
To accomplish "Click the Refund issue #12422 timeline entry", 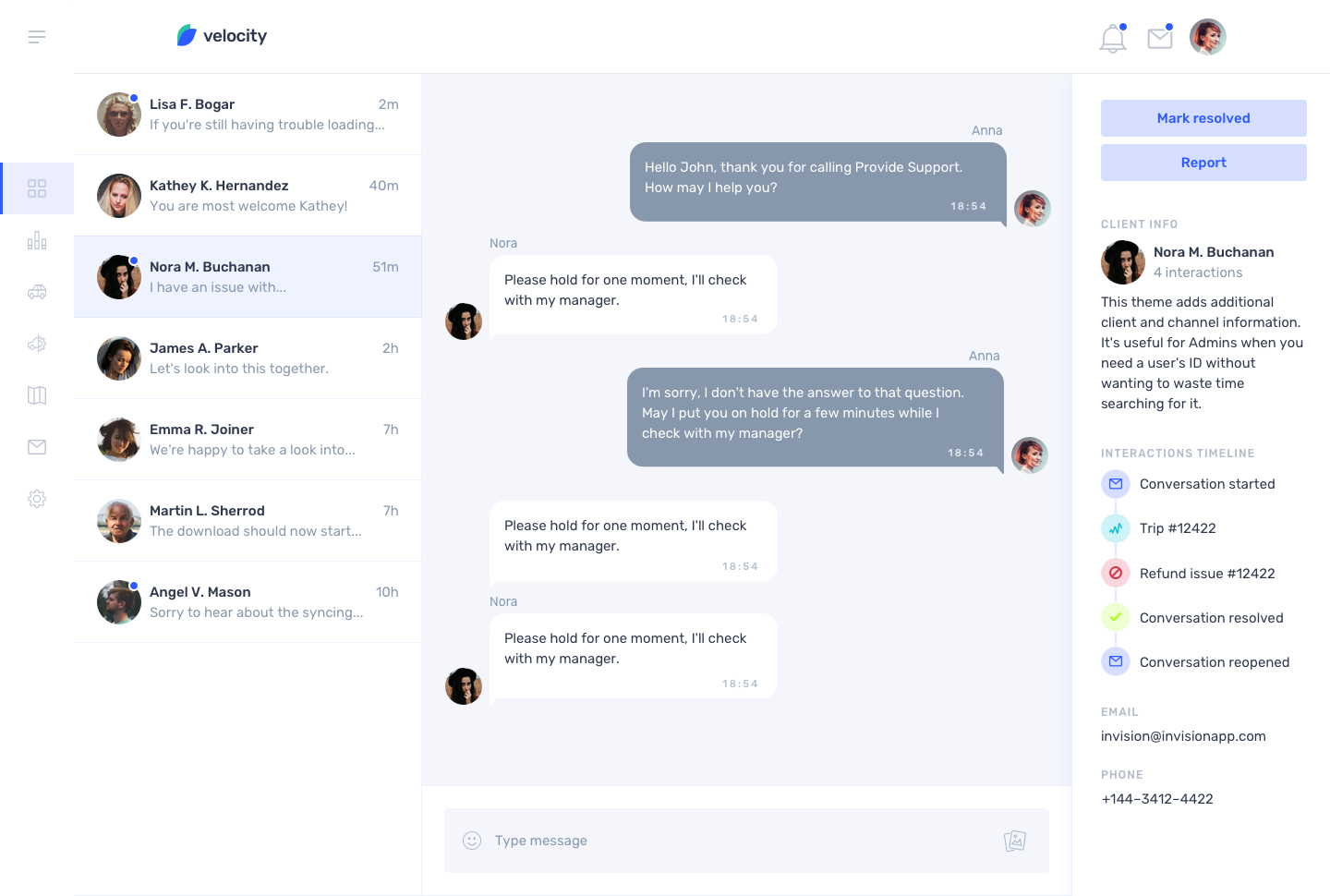I will (x=1206, y=574).
